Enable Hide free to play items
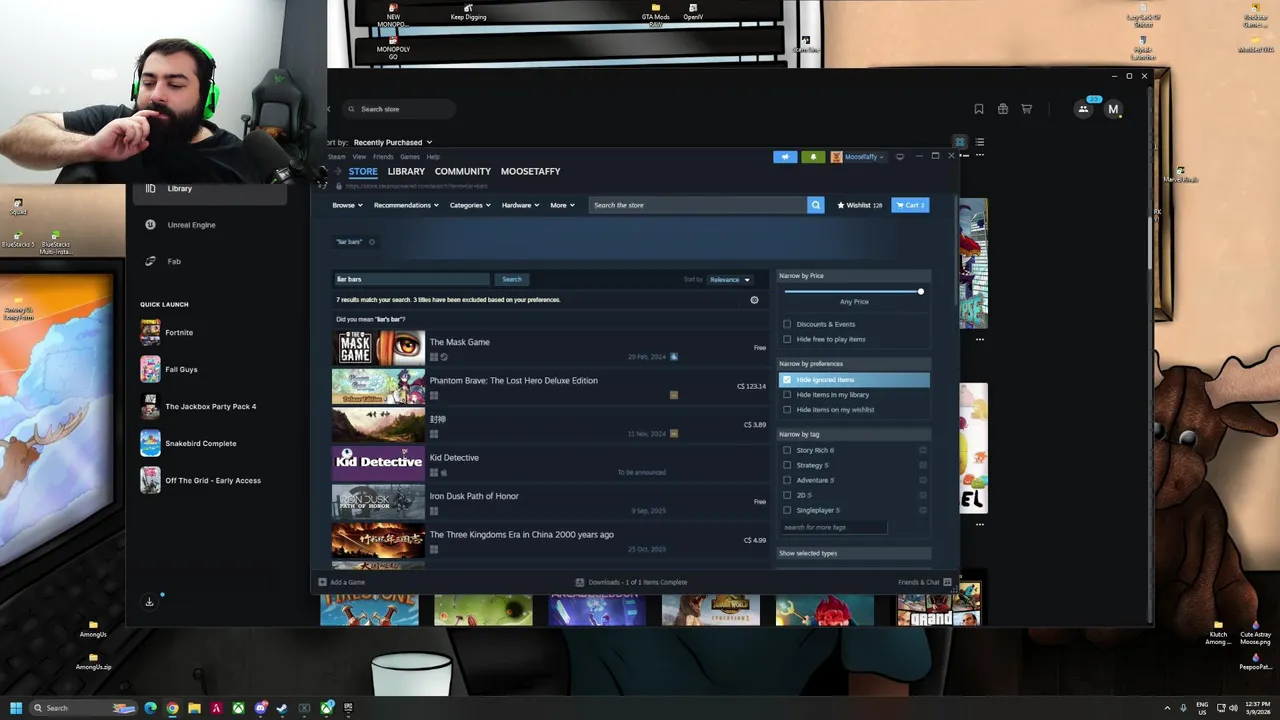Viewport: 1280px width, 720px height. [x=787, y=339]
